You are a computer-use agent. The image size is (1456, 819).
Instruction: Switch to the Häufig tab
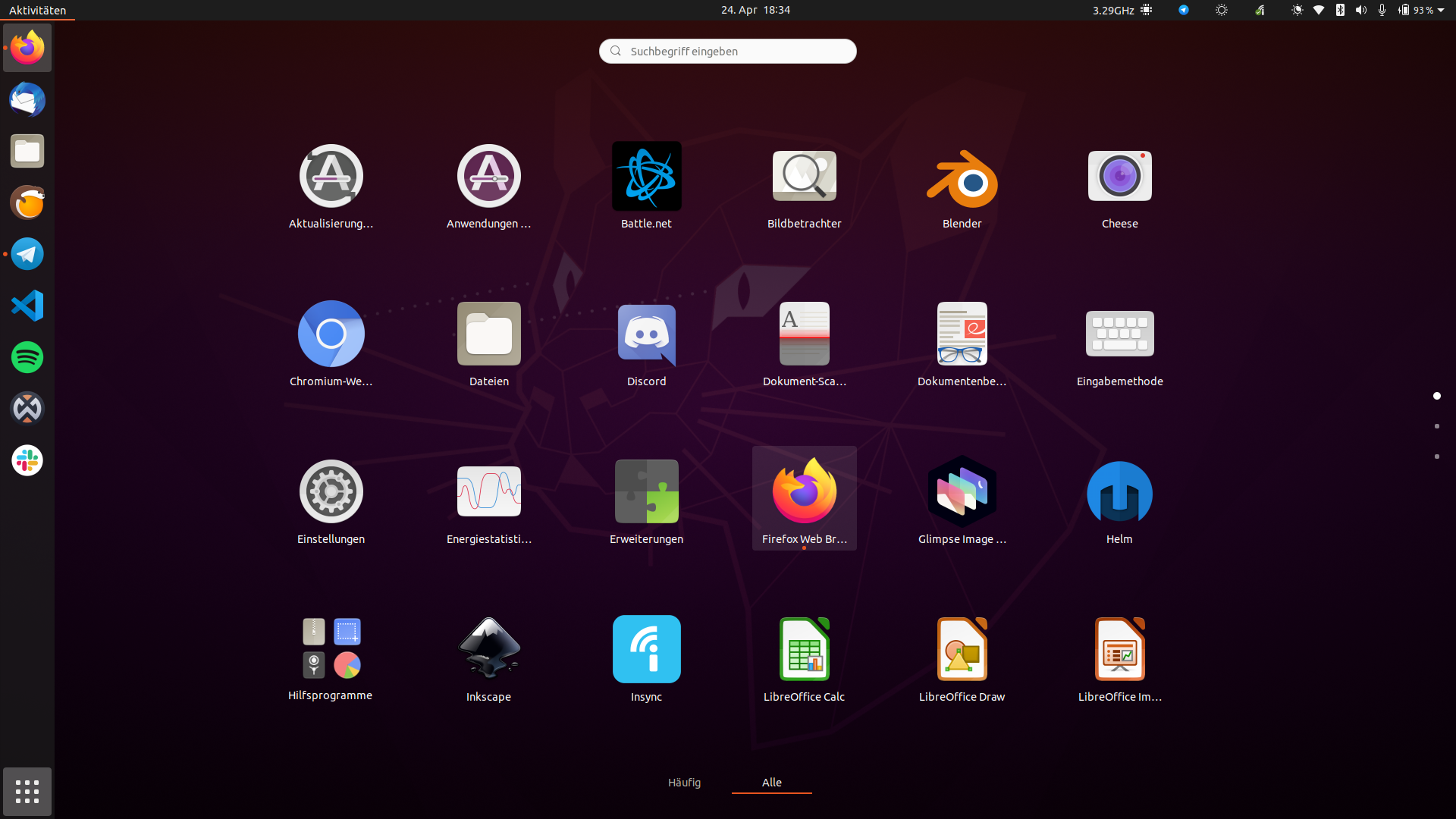pyautogui.click(x=684, y=783)
